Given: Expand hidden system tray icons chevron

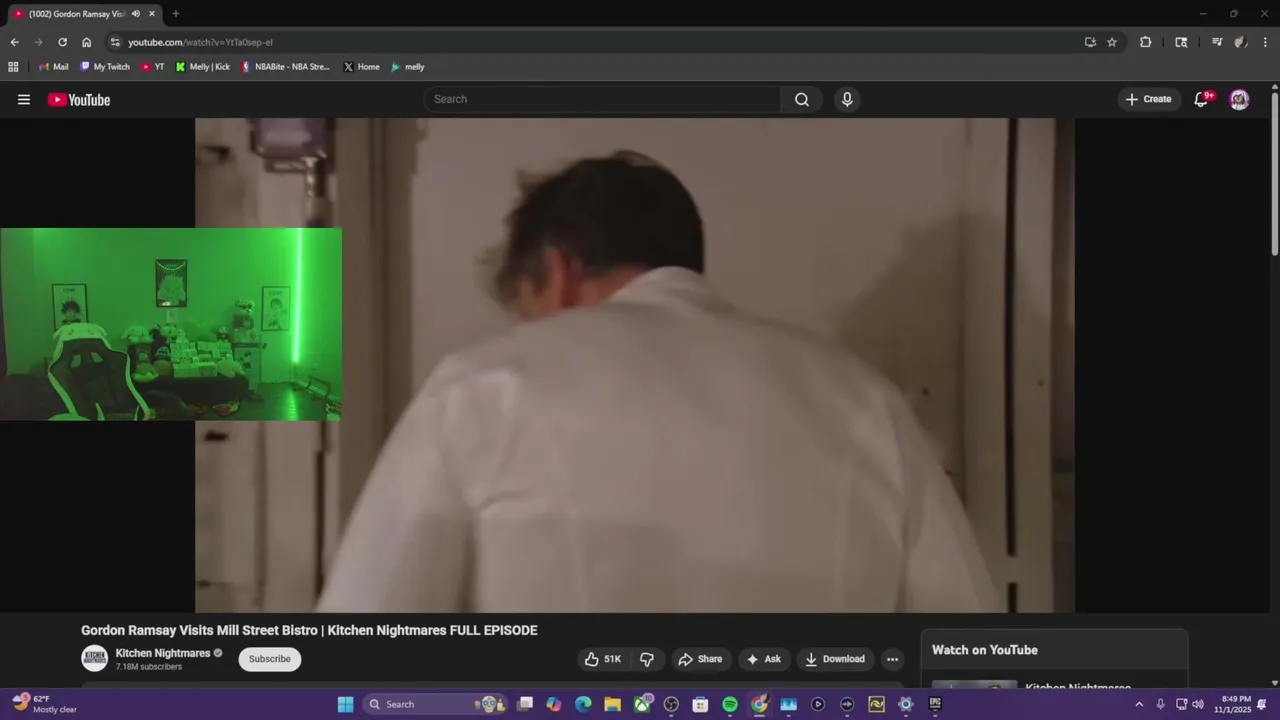Looking at the screenshot, I should [1138, 704].
